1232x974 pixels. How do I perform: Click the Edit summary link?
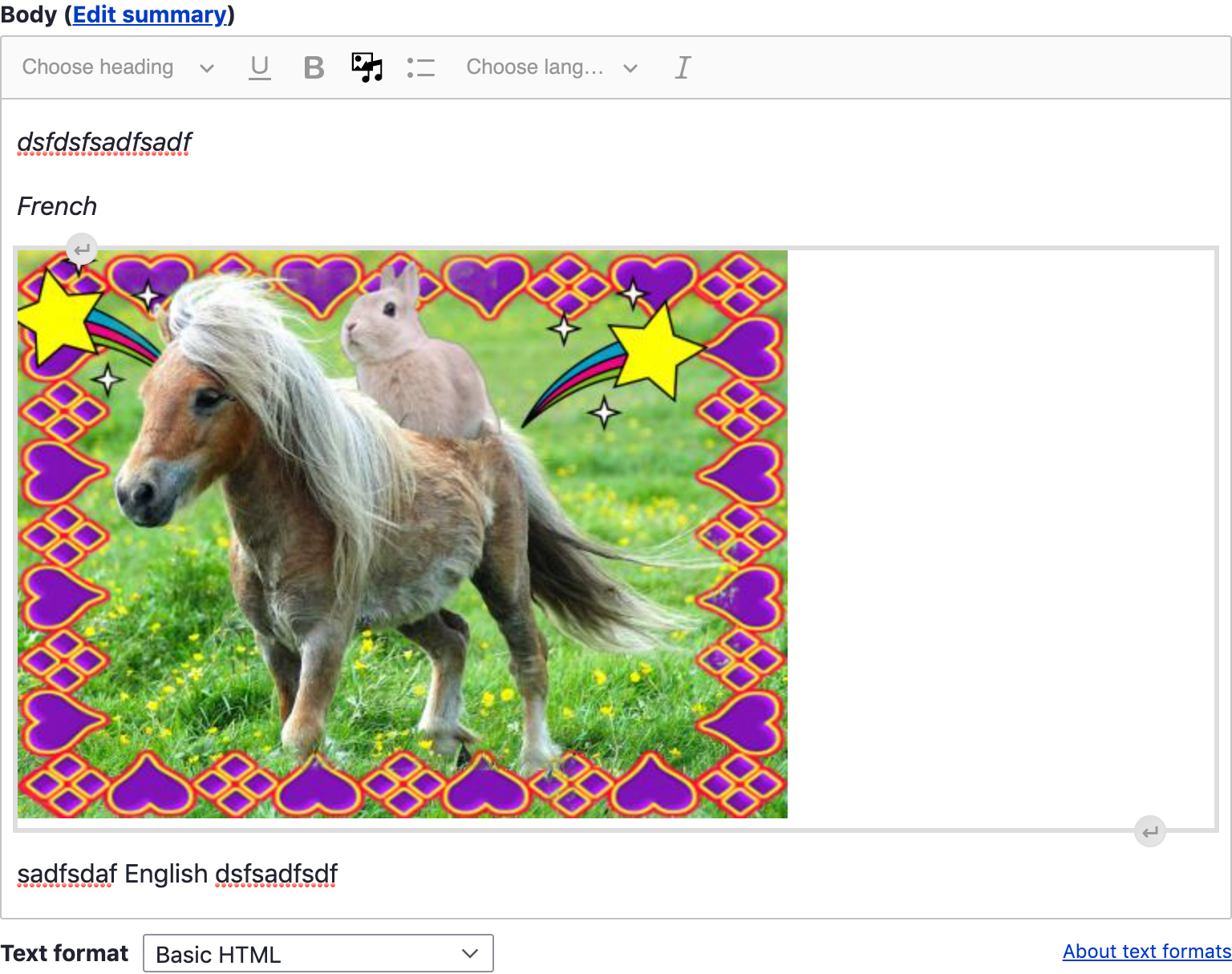150,14
